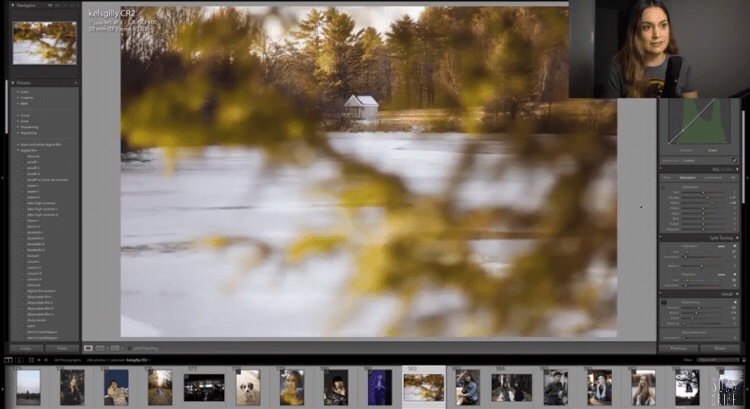Open Grid view from the filmstrip bar
The width and height of the screenshot is (750, 409).
(x=31, y=359)
